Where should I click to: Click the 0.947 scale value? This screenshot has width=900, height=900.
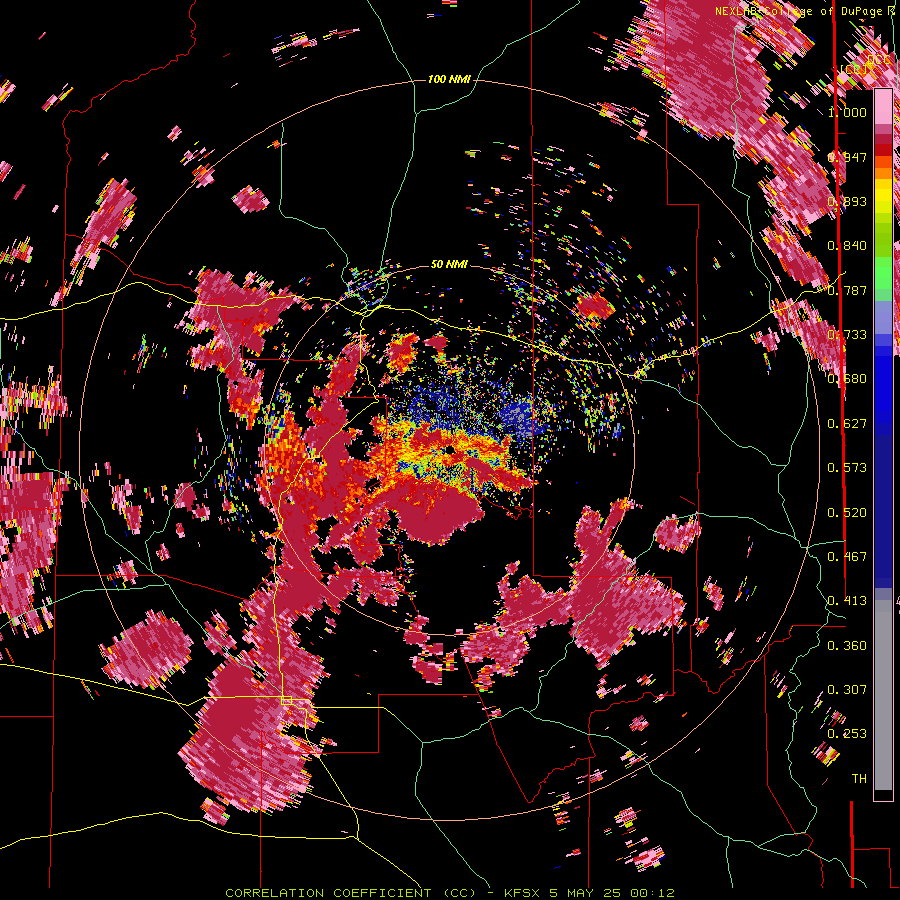coord(847,157)
